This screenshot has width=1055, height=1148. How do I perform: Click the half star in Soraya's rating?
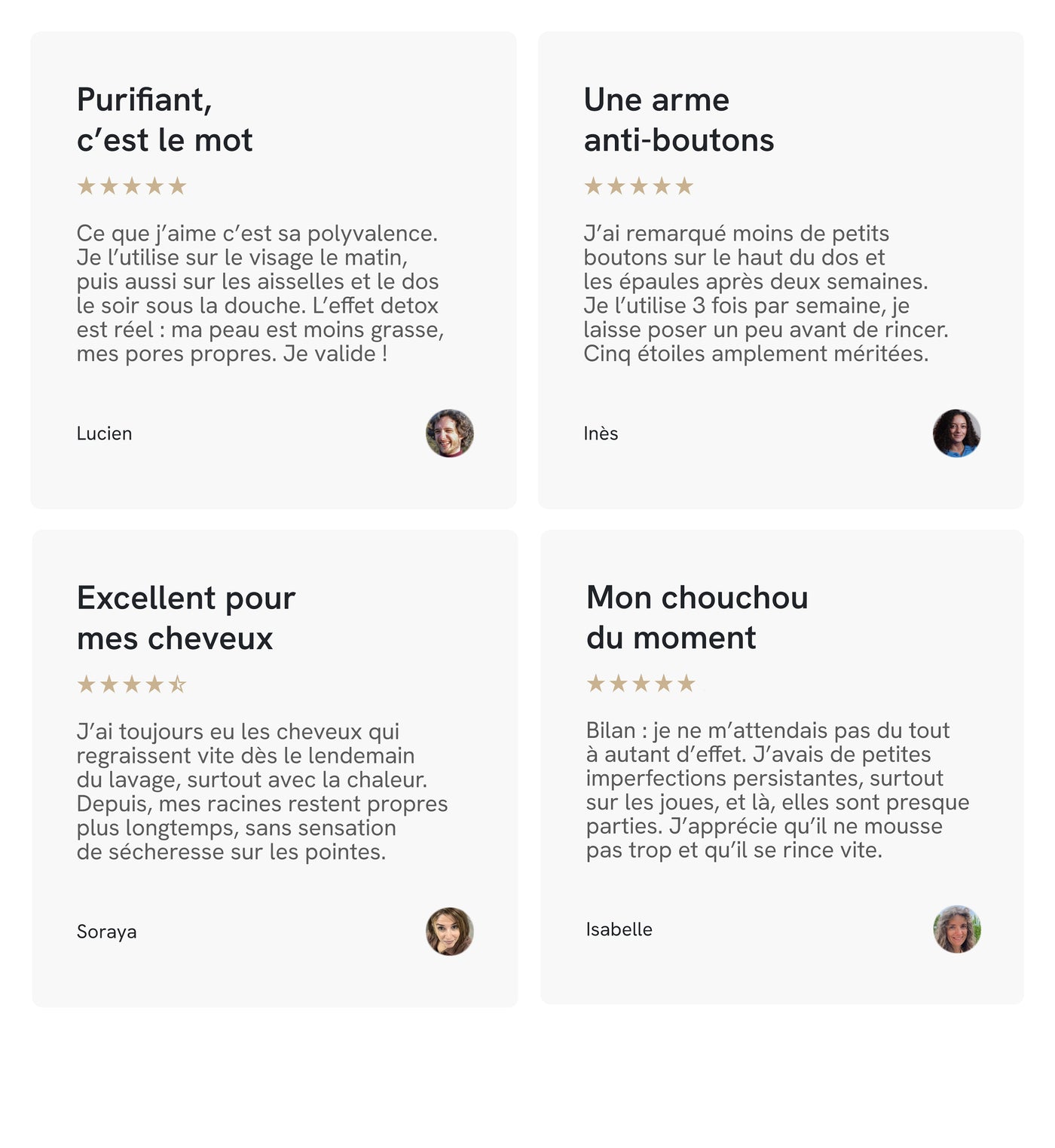(177, 684)
